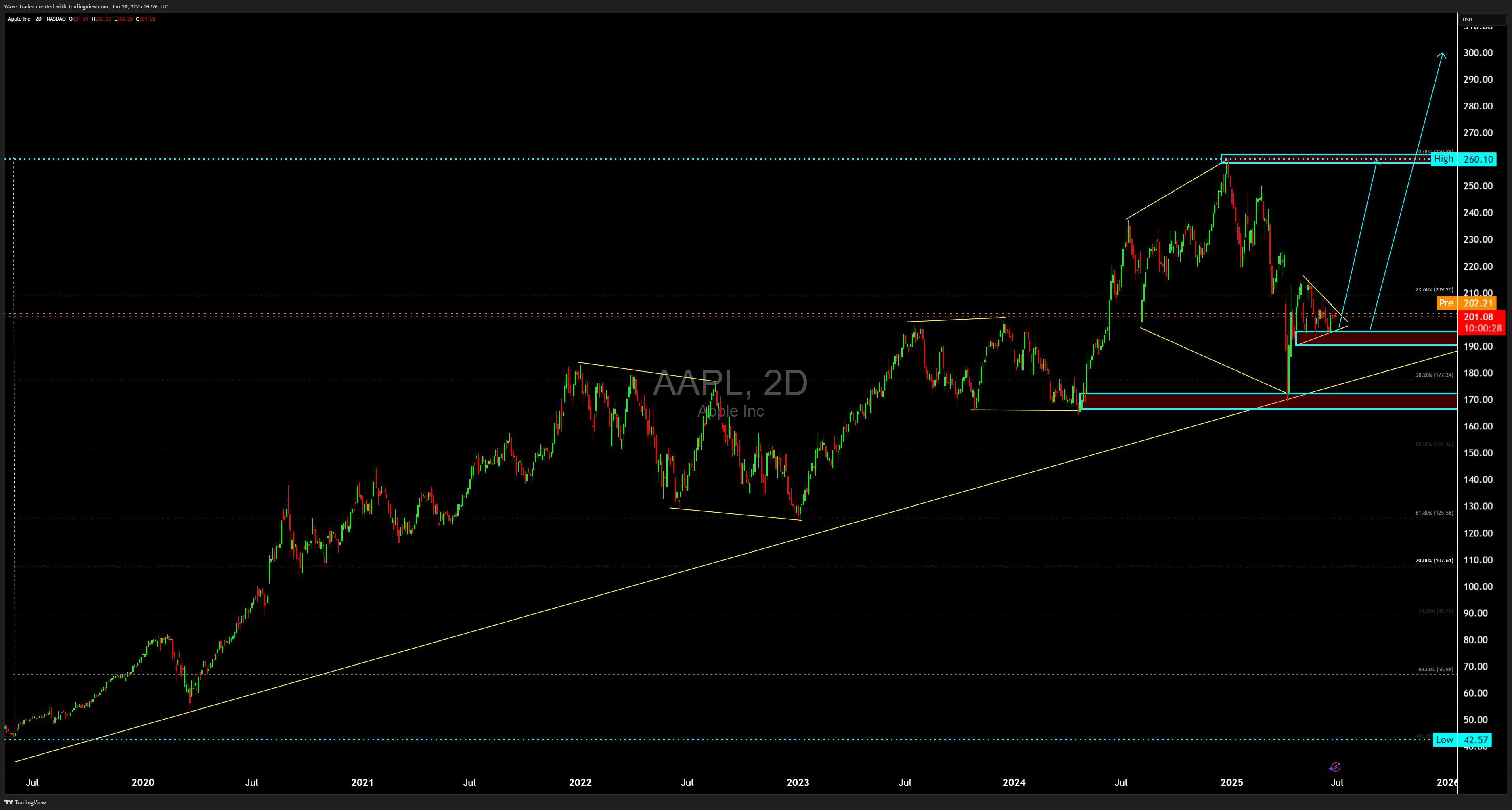1512x810 pixels.
Task: Click 170.00 on the price axis
Action: [1478, 400]
